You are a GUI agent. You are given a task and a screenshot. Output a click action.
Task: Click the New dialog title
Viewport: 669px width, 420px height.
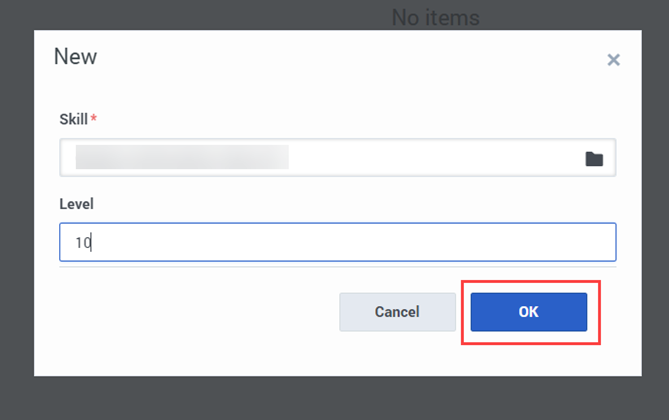click(75, 56)
